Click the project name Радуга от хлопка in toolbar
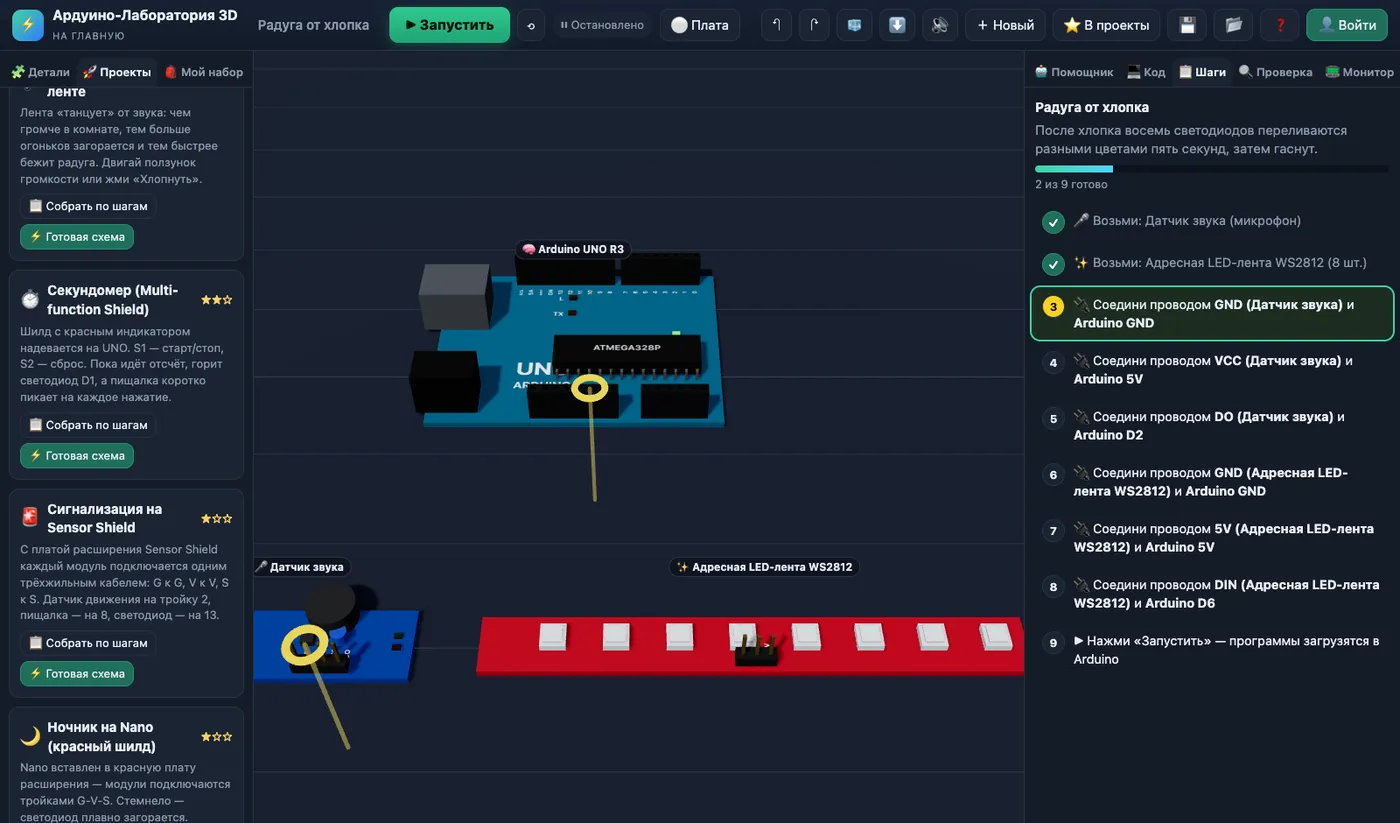This screenshot has width=1400, height=823. point(313,25)
